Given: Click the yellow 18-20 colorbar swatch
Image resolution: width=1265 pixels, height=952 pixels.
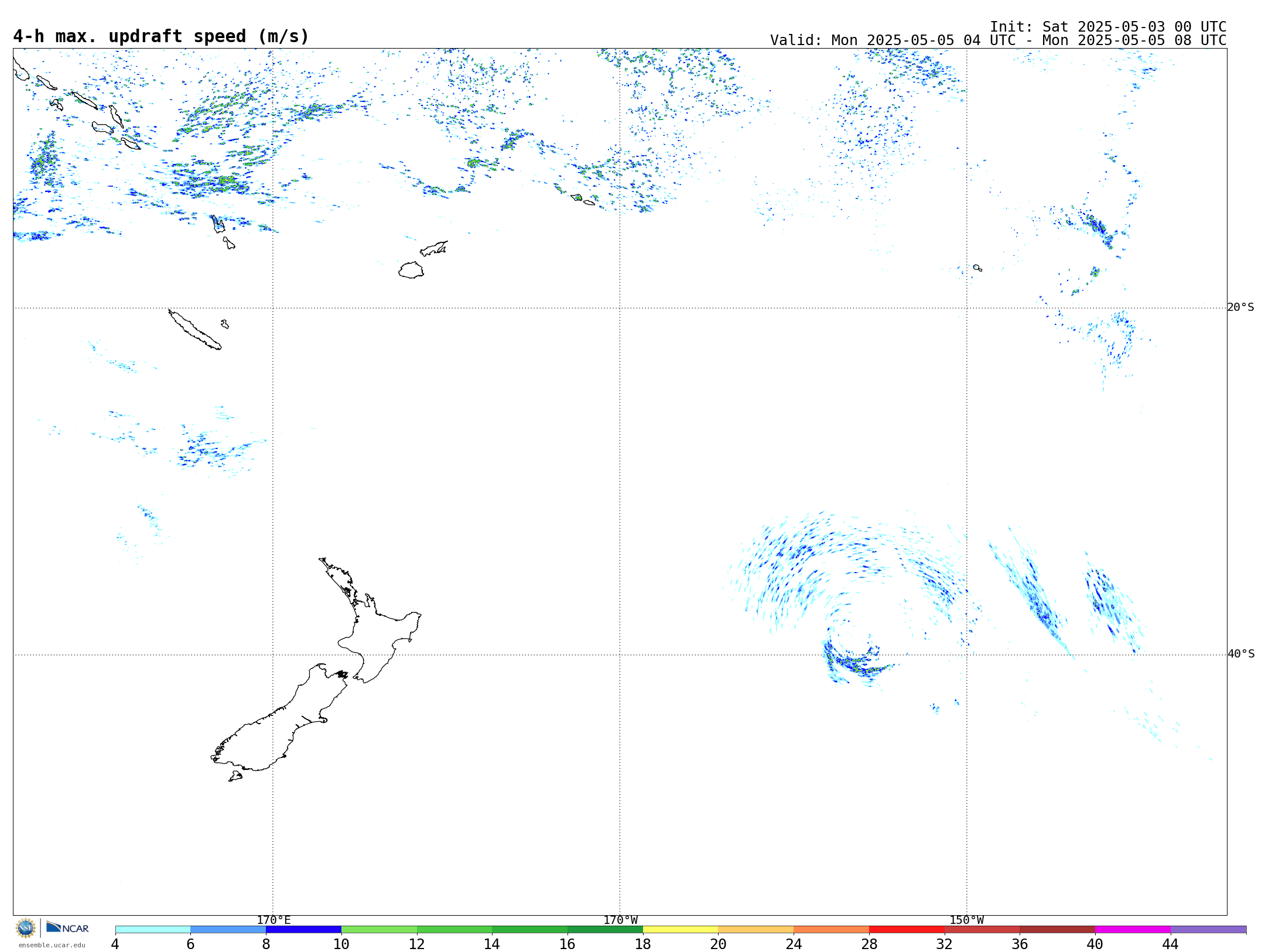Looking at the screenshot, I should pos(681,929).
